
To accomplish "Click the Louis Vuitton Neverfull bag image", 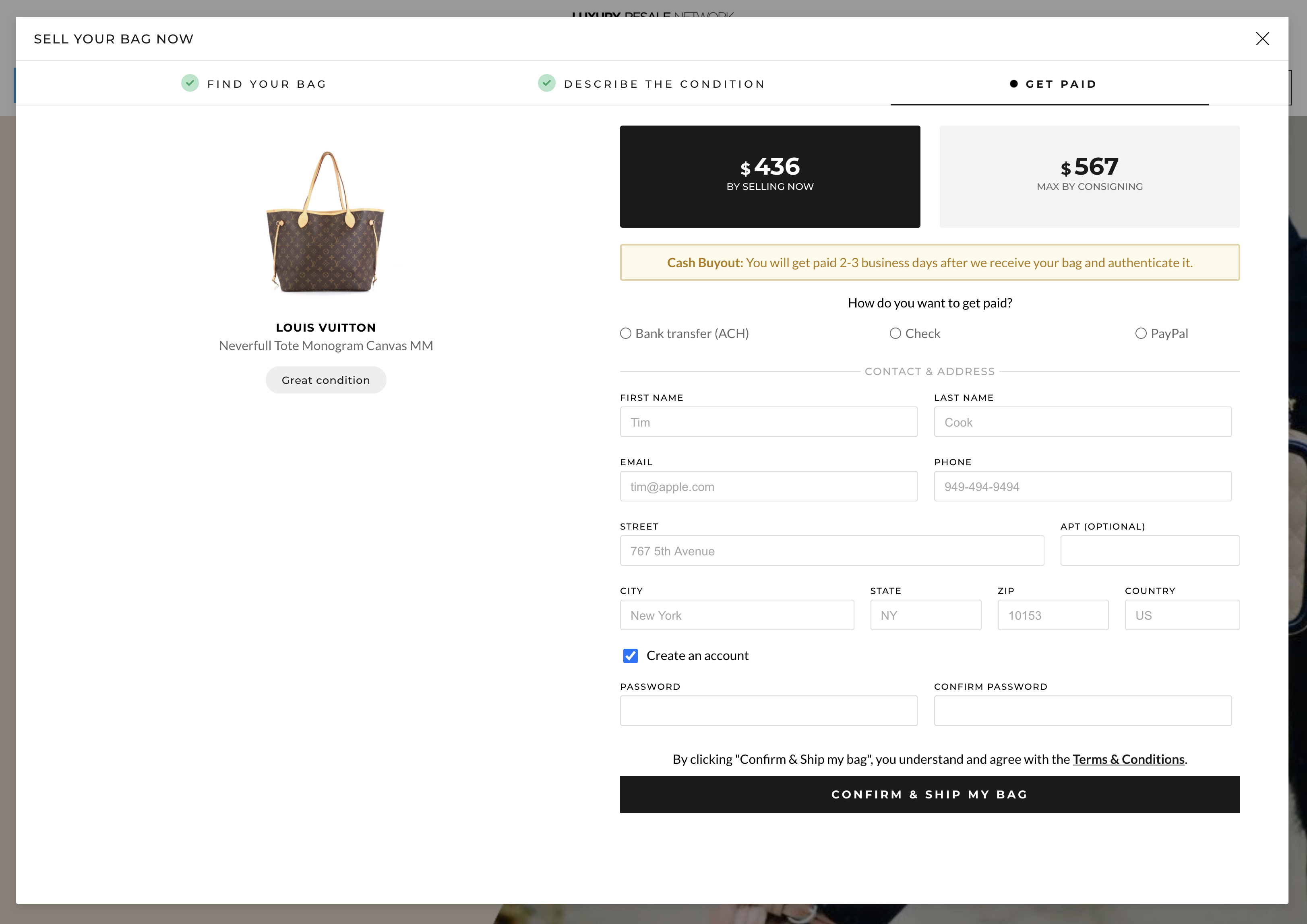I will tap(326, 222).
